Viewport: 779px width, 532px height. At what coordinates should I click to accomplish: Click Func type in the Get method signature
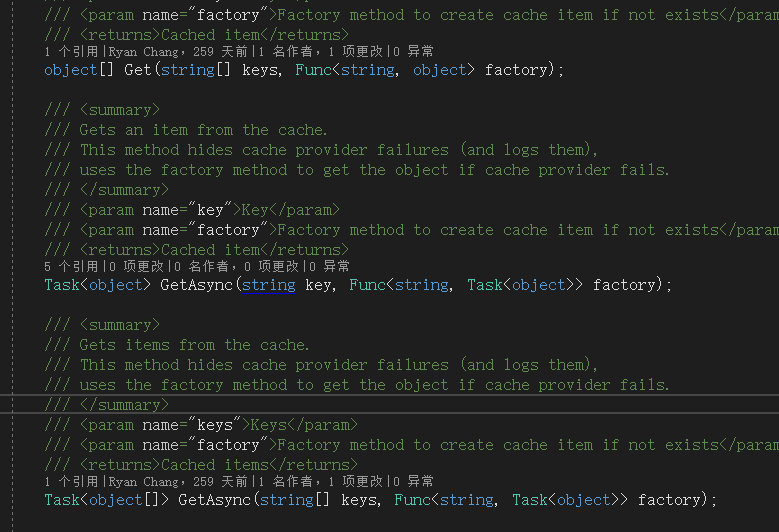[313, 70]
